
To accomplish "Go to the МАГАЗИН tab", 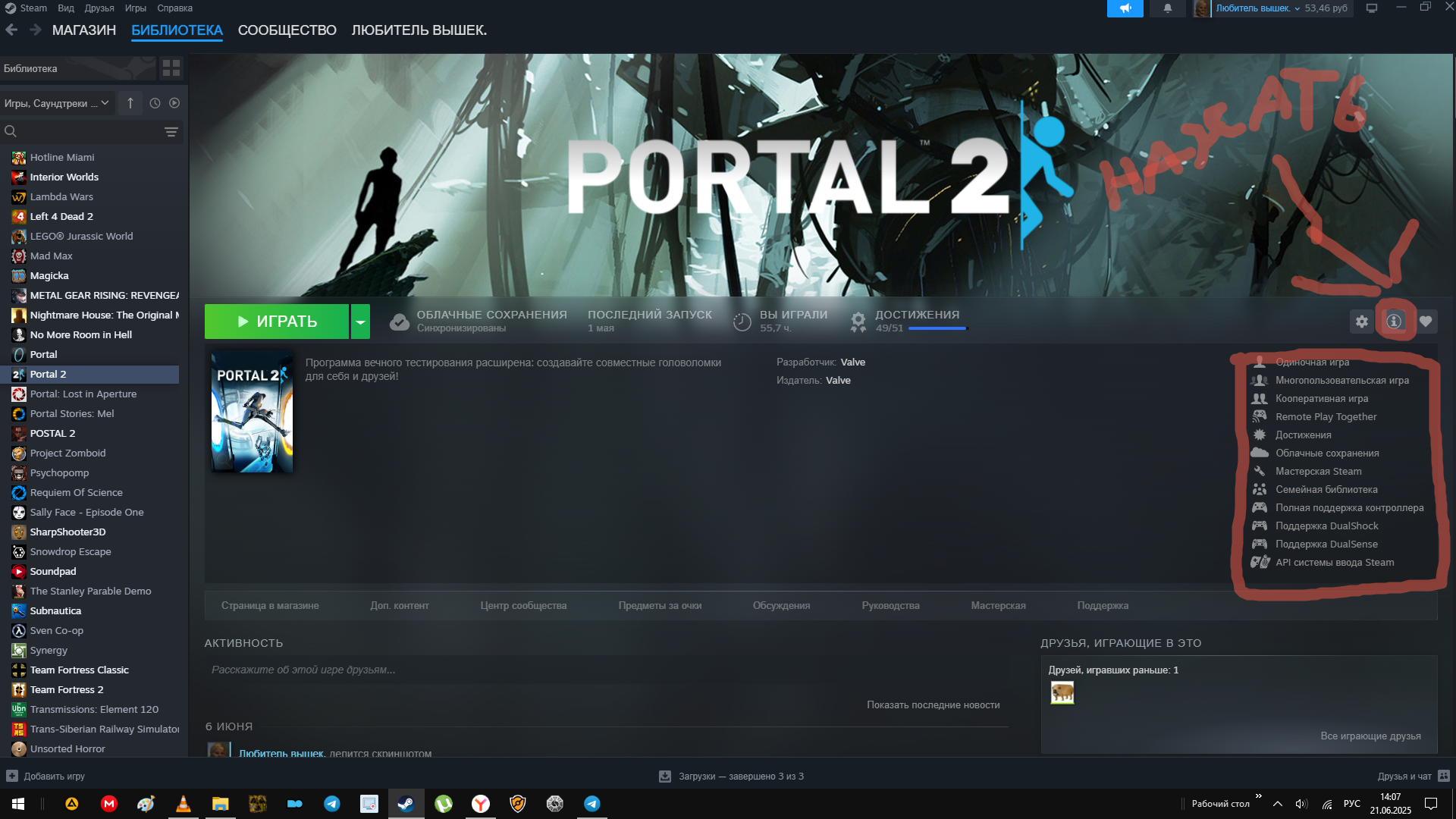I will click(84, 30).
